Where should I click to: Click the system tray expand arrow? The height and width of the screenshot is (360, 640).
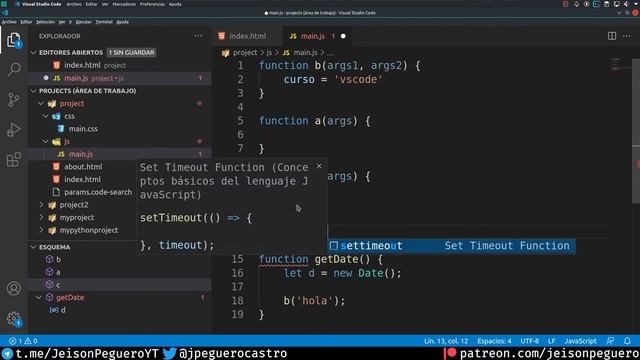[x=636, y=4]
